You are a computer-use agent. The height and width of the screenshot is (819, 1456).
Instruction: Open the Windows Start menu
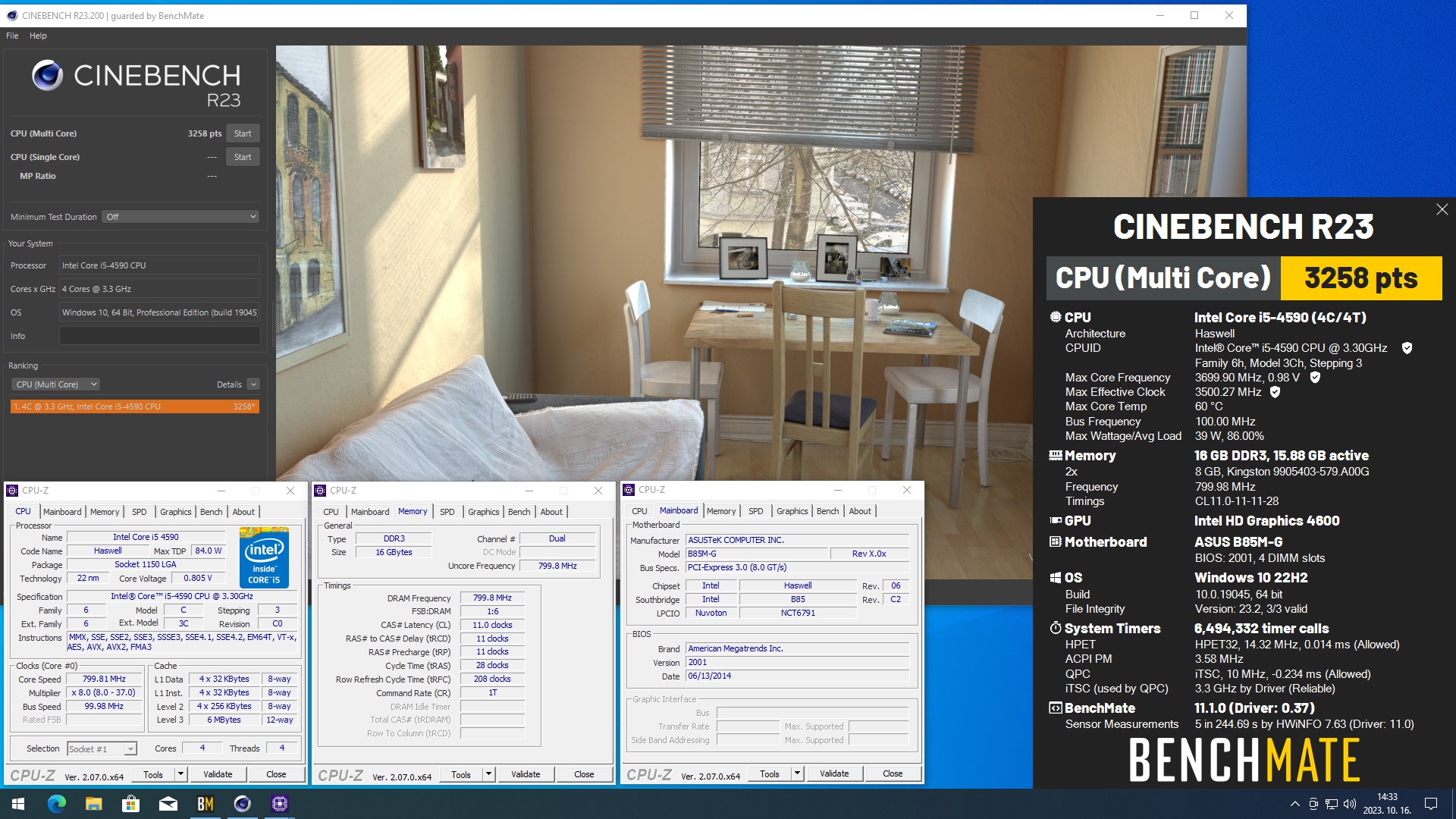[18, 804]
